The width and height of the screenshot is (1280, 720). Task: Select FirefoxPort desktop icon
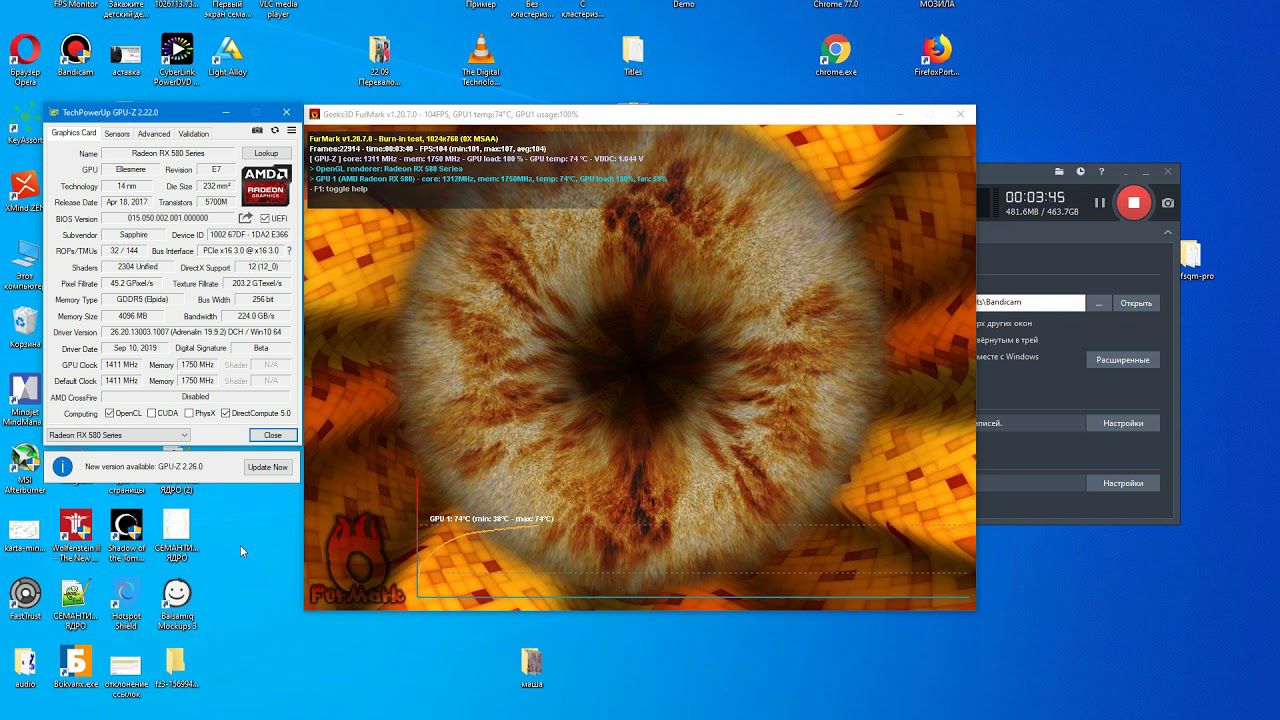(937, 57)
